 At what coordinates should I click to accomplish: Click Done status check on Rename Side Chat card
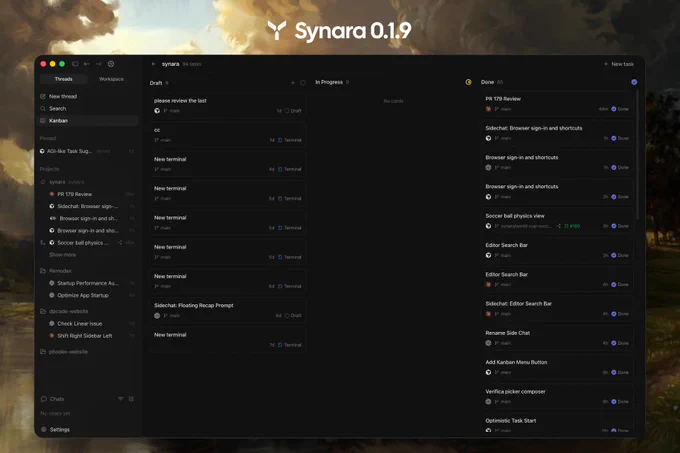coord(614,343)
